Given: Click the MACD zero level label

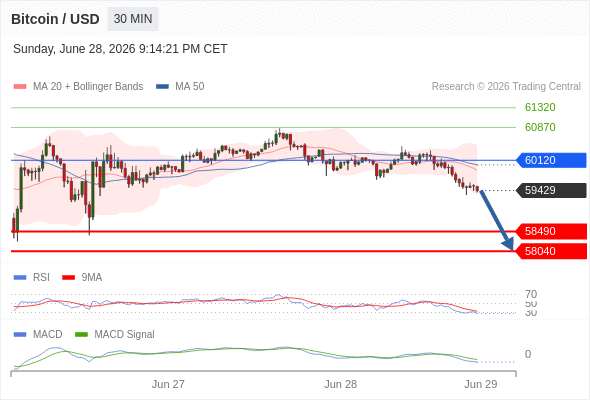Looking at the screenshot, I should 528,354.
